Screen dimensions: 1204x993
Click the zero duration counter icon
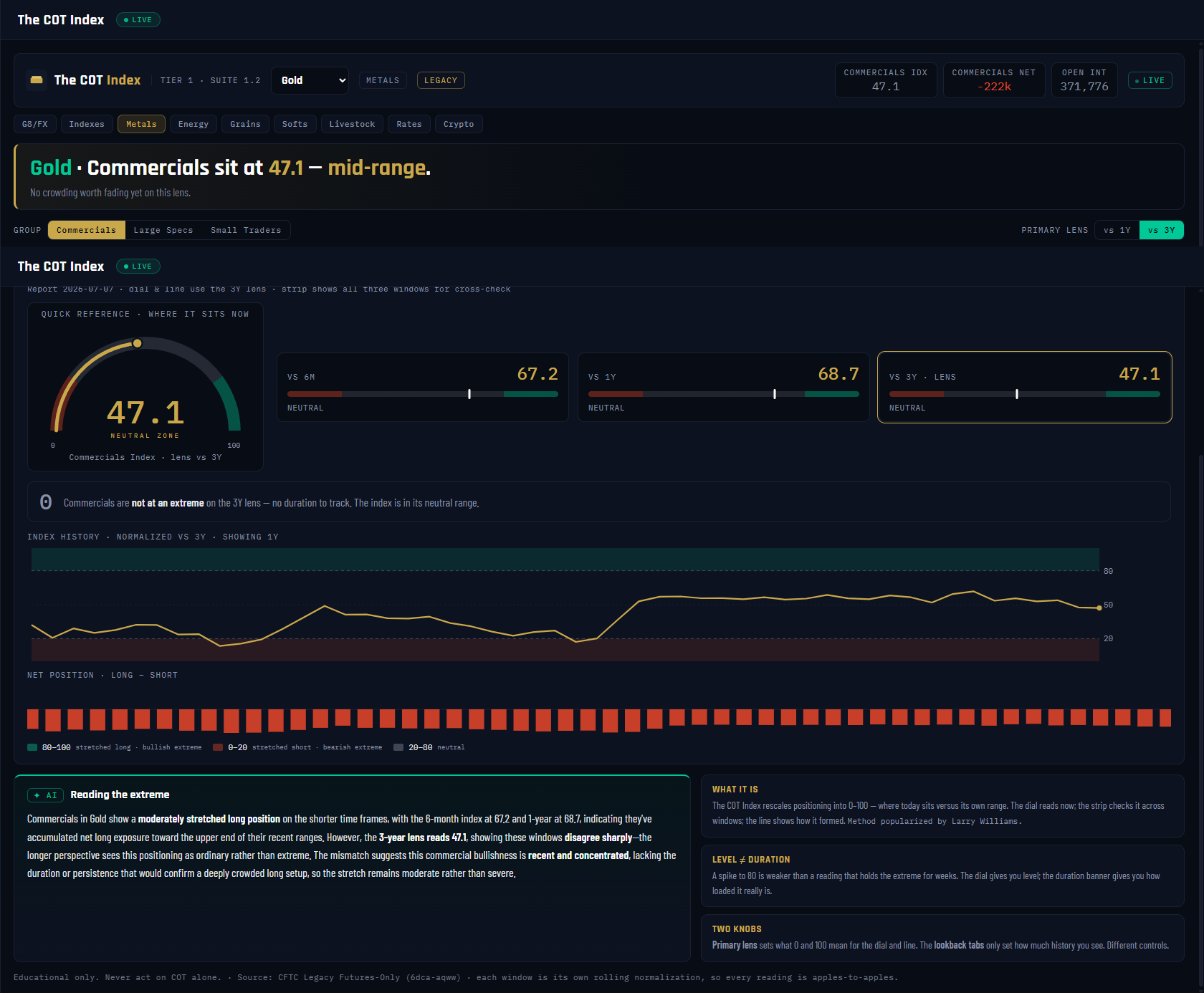[46, 502]
